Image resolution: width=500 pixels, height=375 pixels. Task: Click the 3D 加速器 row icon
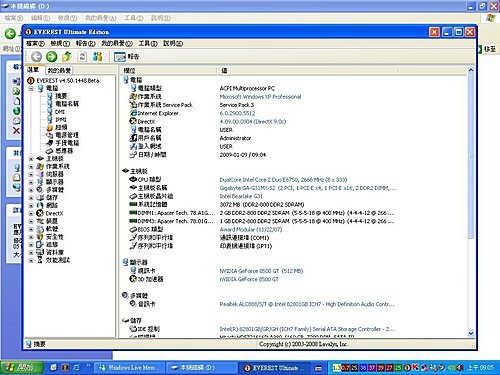click(133, 279)
